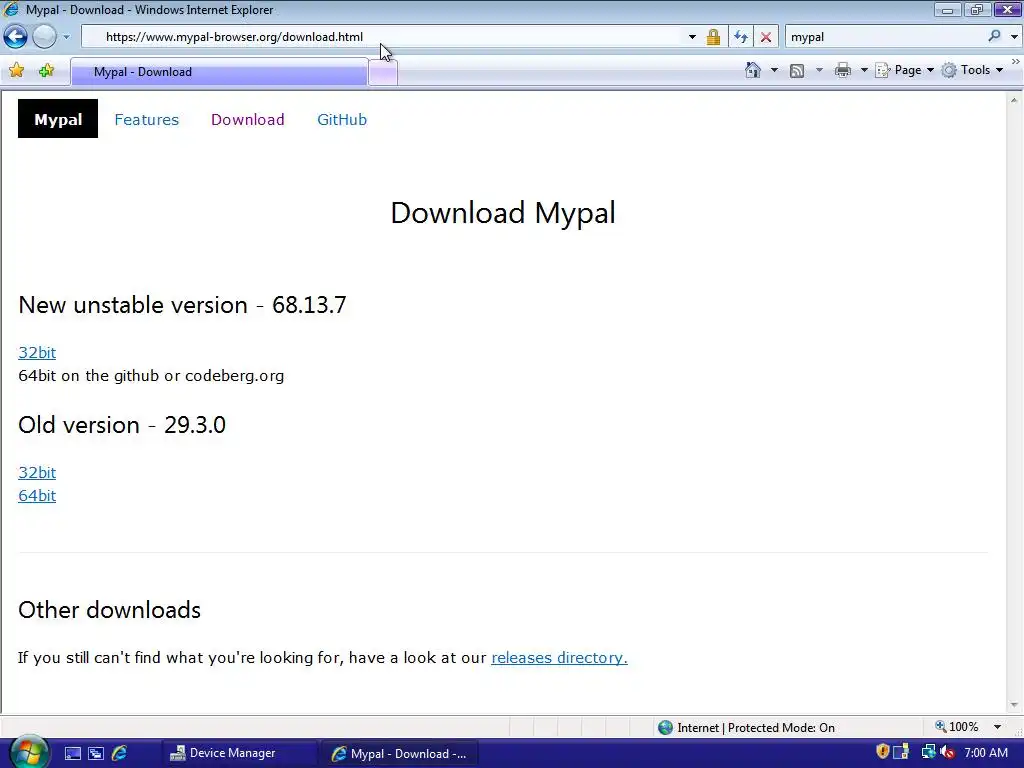Click the Refresh page icon
The width and height of the screenshot is (1024, 768).
pos(741,37)
